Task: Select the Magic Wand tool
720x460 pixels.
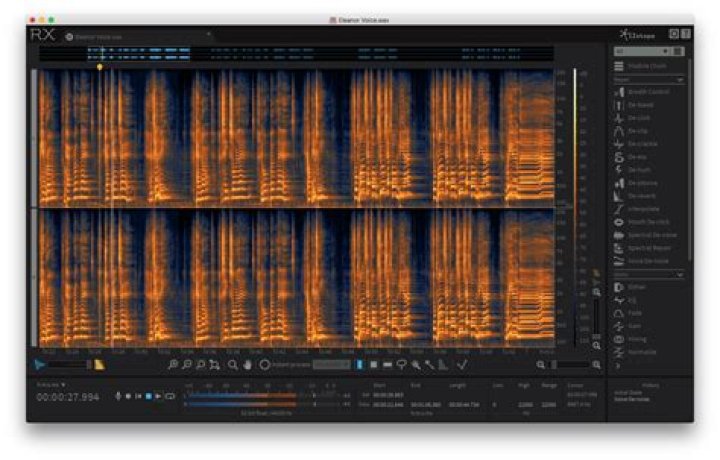Action: pyautogui.click(x=429, y=365)
